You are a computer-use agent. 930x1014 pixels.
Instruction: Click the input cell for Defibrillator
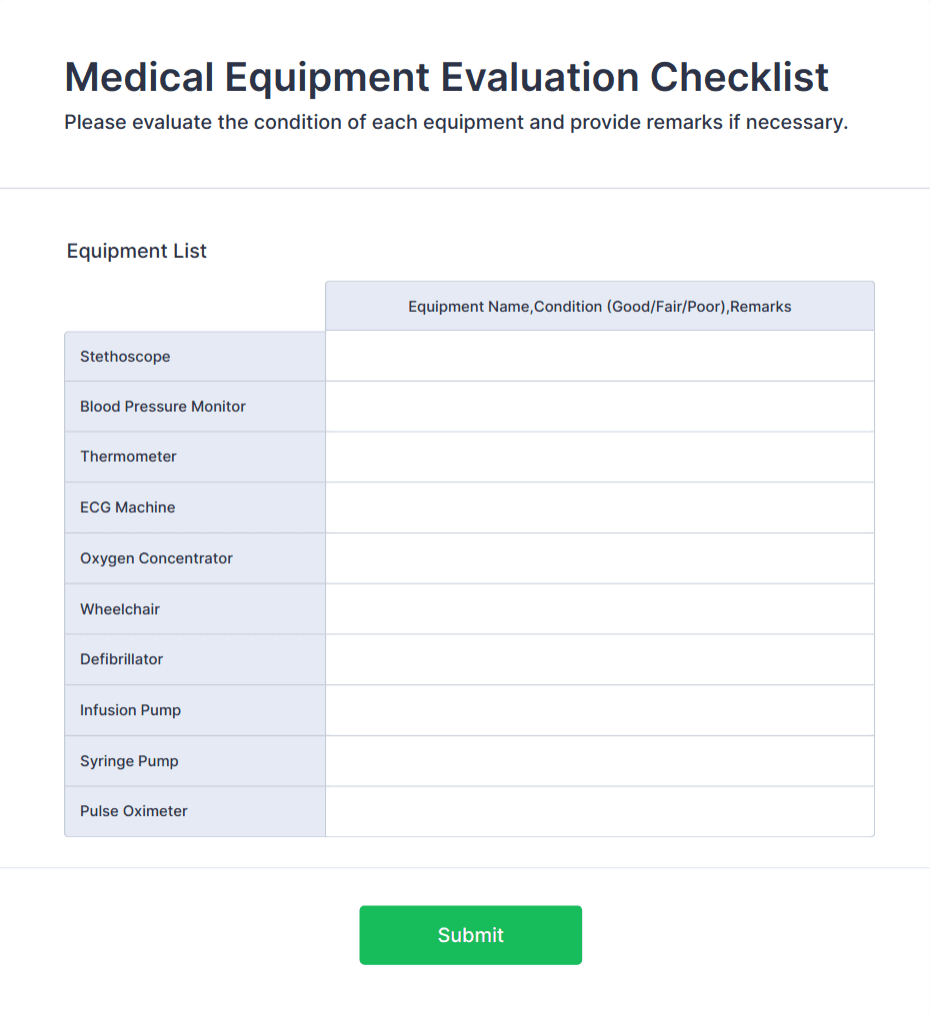click(x=599, y=659)
